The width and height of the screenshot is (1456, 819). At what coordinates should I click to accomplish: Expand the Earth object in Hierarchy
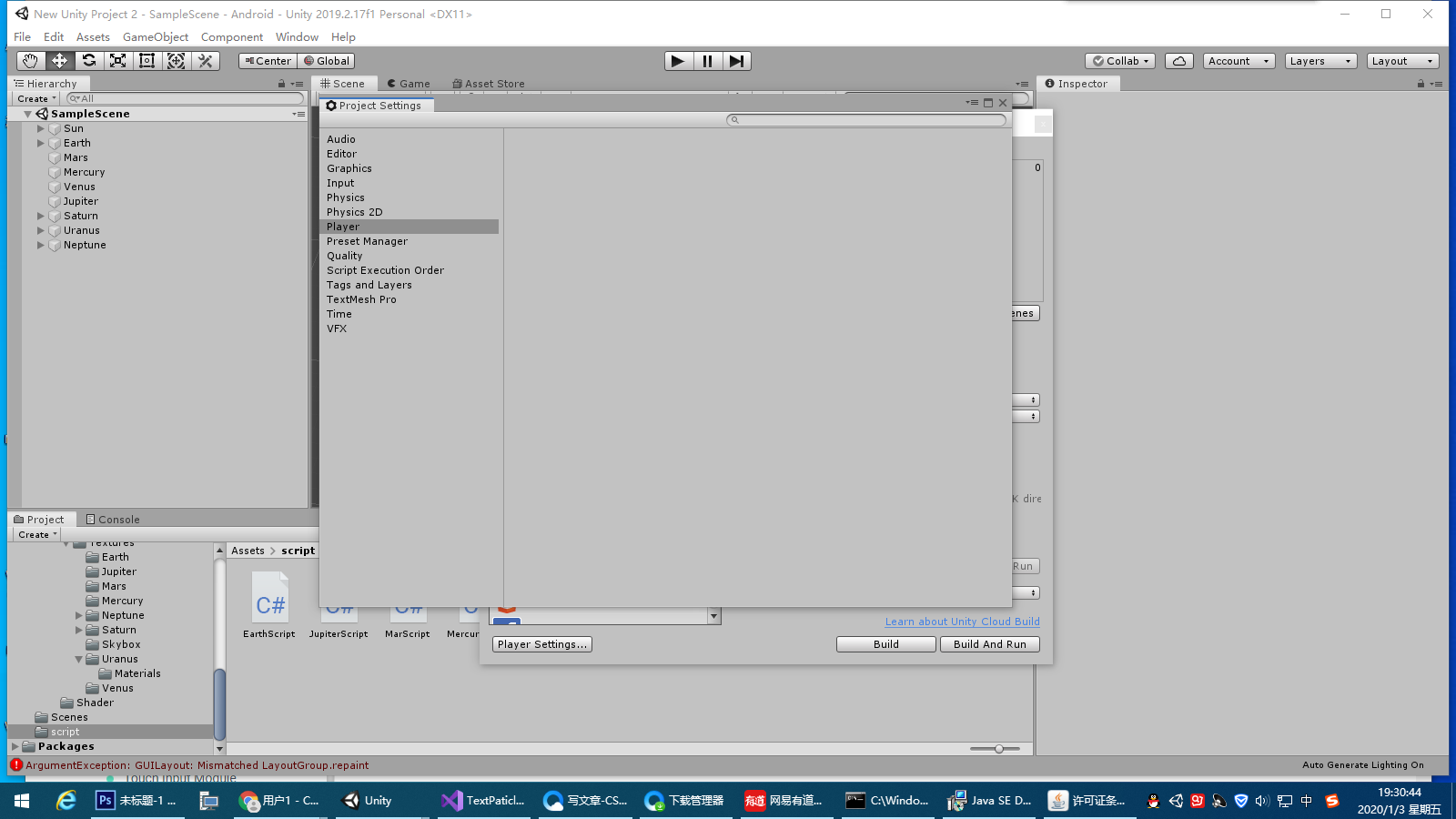(x=41, y=143)
